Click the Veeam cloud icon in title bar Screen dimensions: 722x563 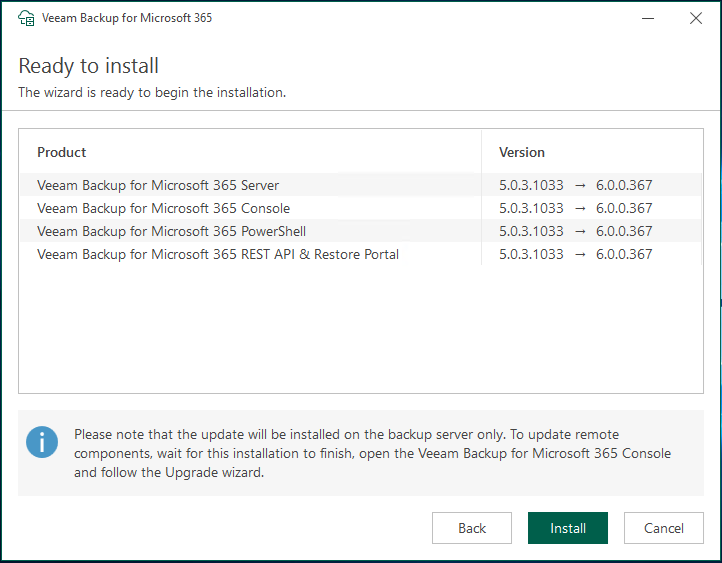tap(26, 18)
